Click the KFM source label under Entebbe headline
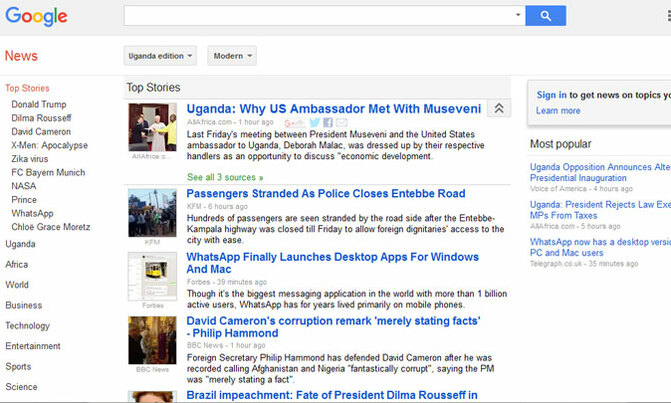Screen dimensions: 671x403 194,206
